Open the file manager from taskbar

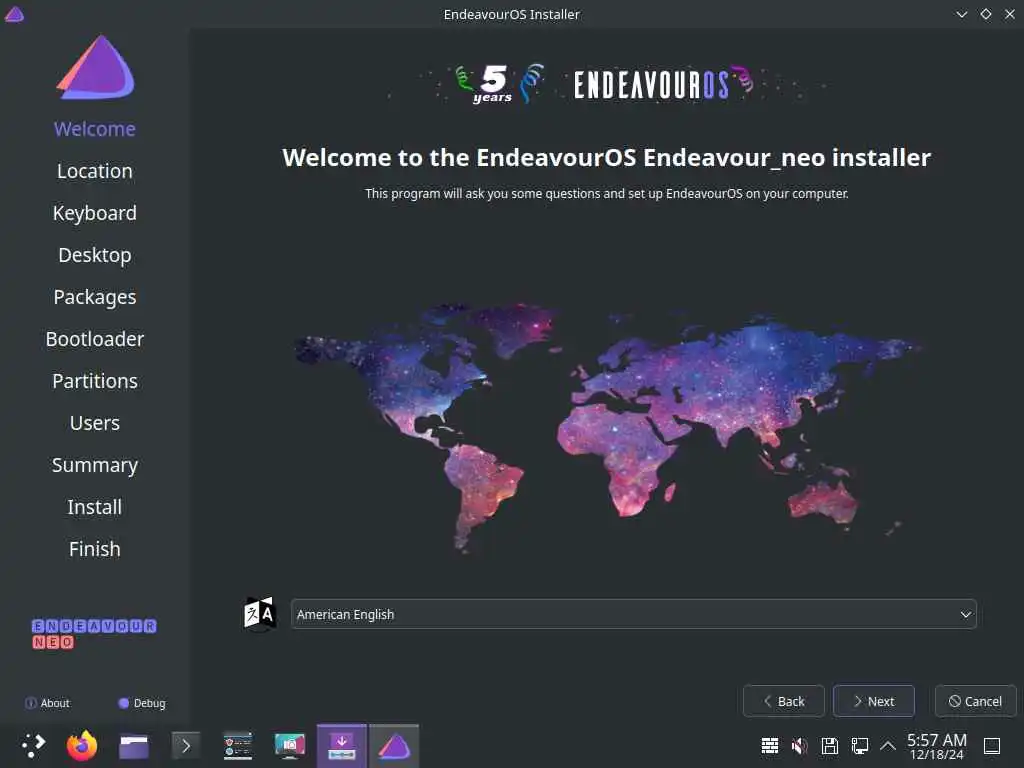pyautogui.click(x=134, y=746)
